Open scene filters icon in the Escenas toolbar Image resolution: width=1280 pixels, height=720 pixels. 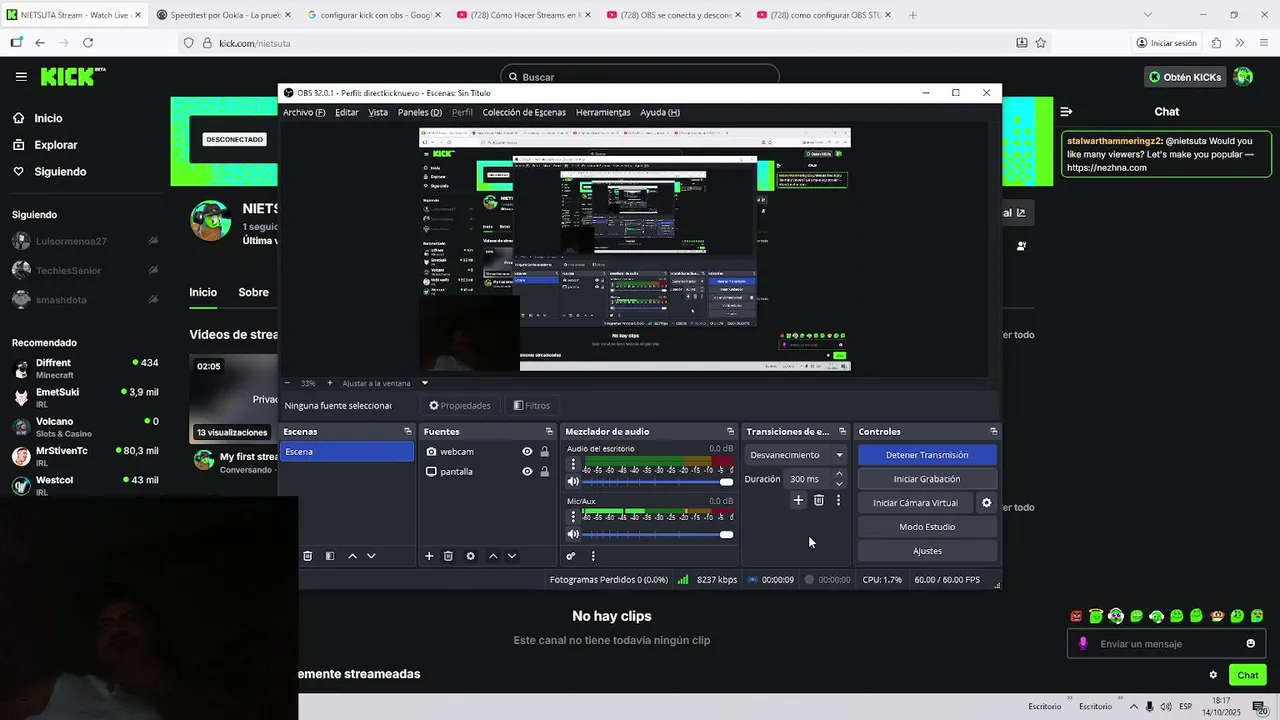point(330,556)
